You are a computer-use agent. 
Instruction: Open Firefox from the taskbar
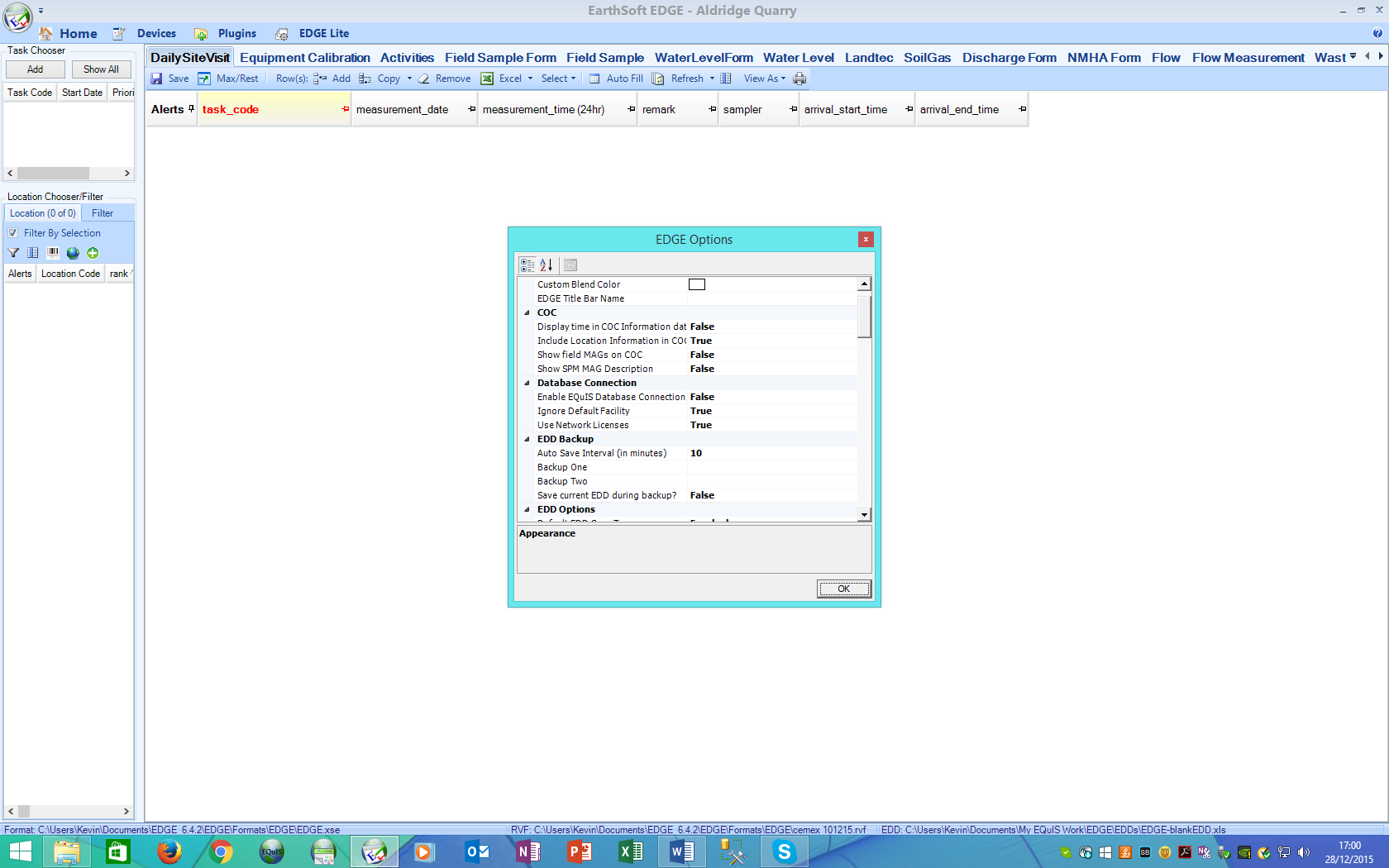[x=169, y=851]
